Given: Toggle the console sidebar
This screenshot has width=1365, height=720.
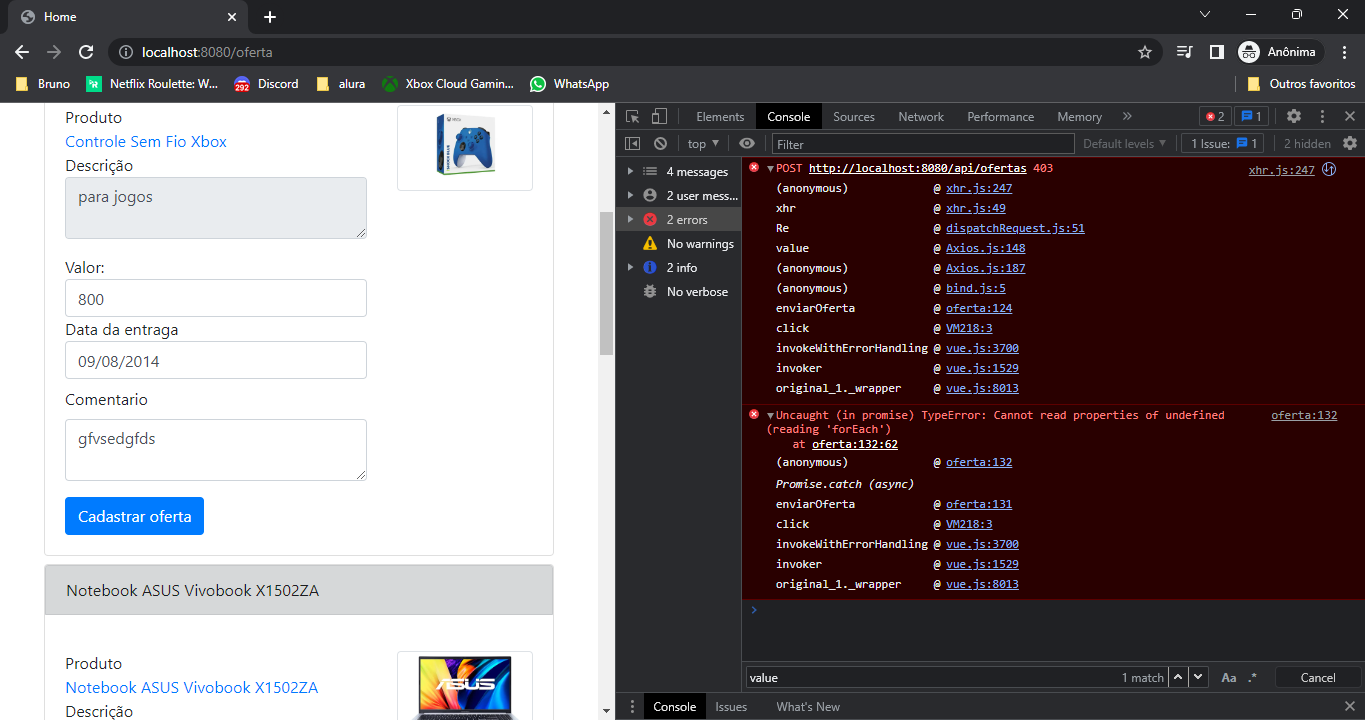Looking at the screenshot, I should tap(633, 144).
